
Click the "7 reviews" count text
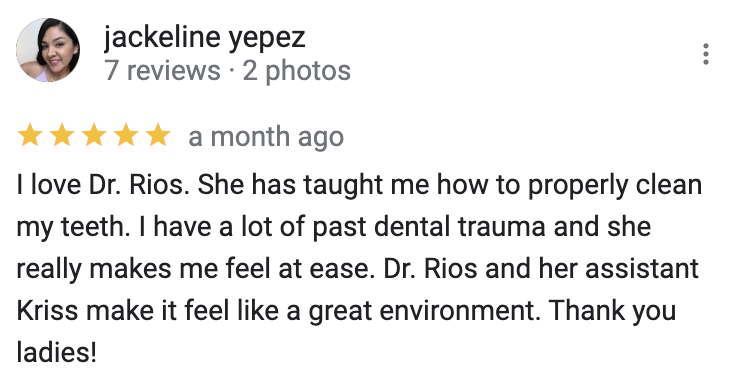pyautogui.click(x=162, y=70)
